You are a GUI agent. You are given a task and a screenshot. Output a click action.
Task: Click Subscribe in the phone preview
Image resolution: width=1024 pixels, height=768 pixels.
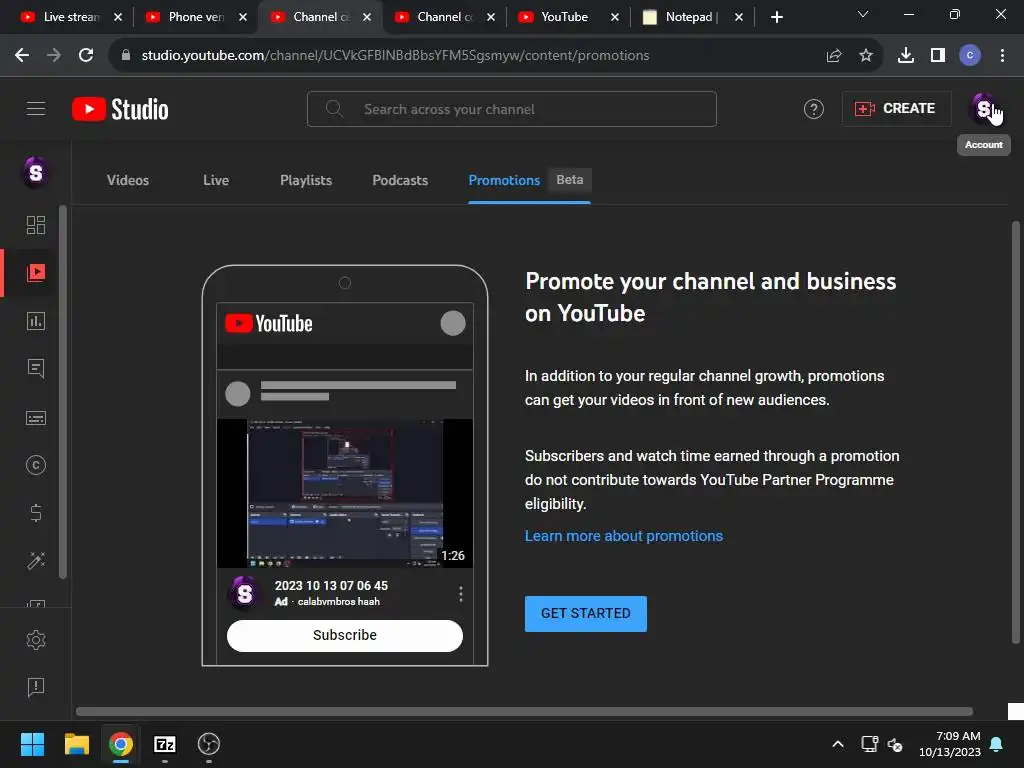click(x=345, y=635)
